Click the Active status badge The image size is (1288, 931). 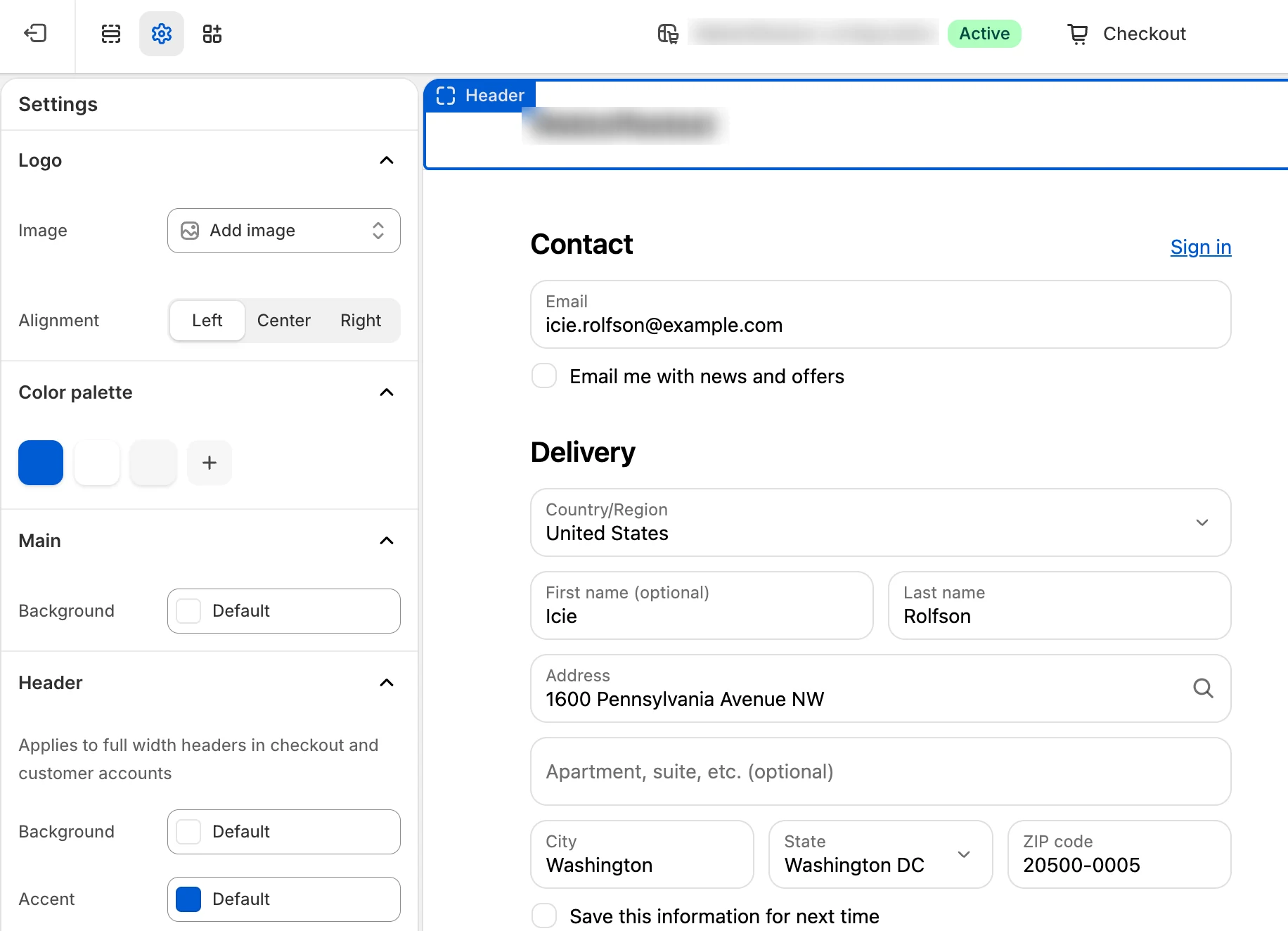pyautogui.click(x=984, y=34)
